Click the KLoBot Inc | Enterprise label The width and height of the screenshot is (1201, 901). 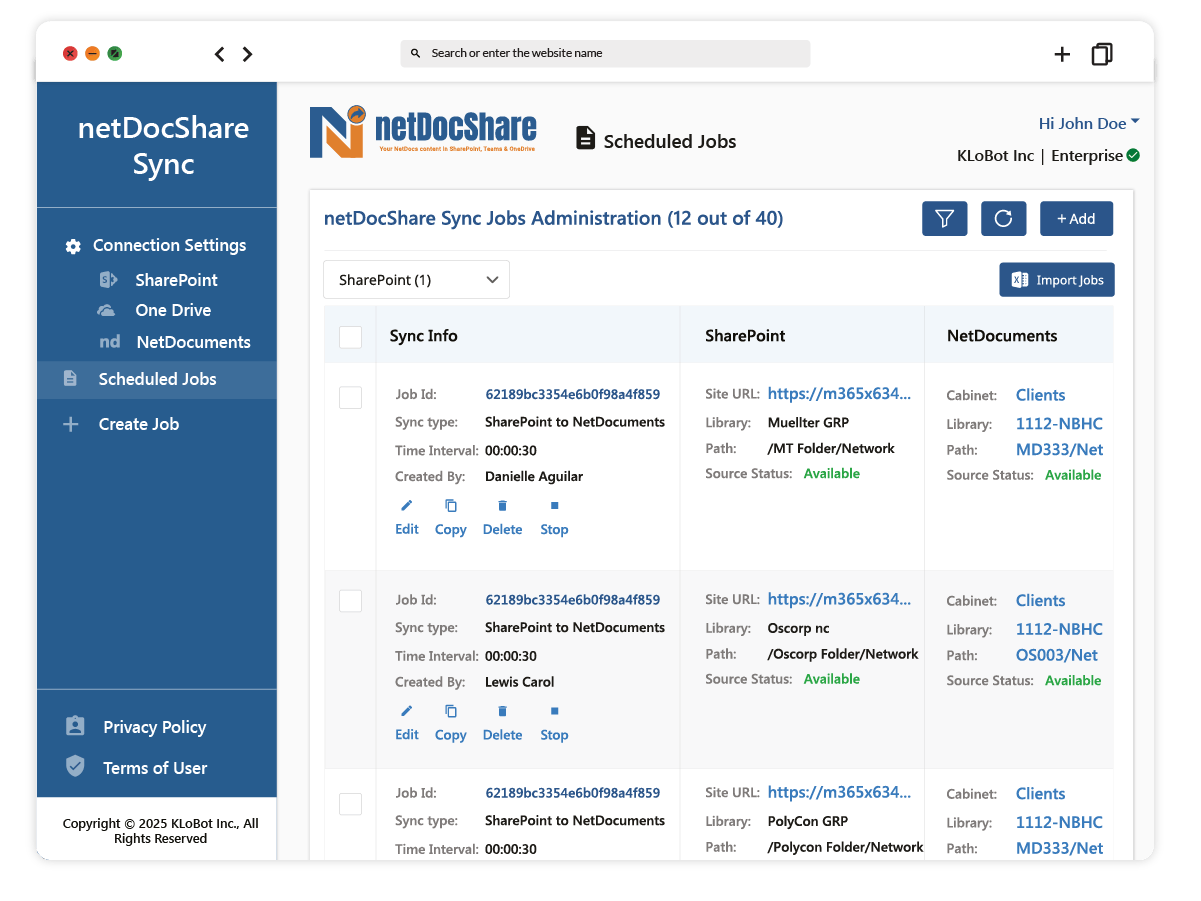(x=1040, y=156)
